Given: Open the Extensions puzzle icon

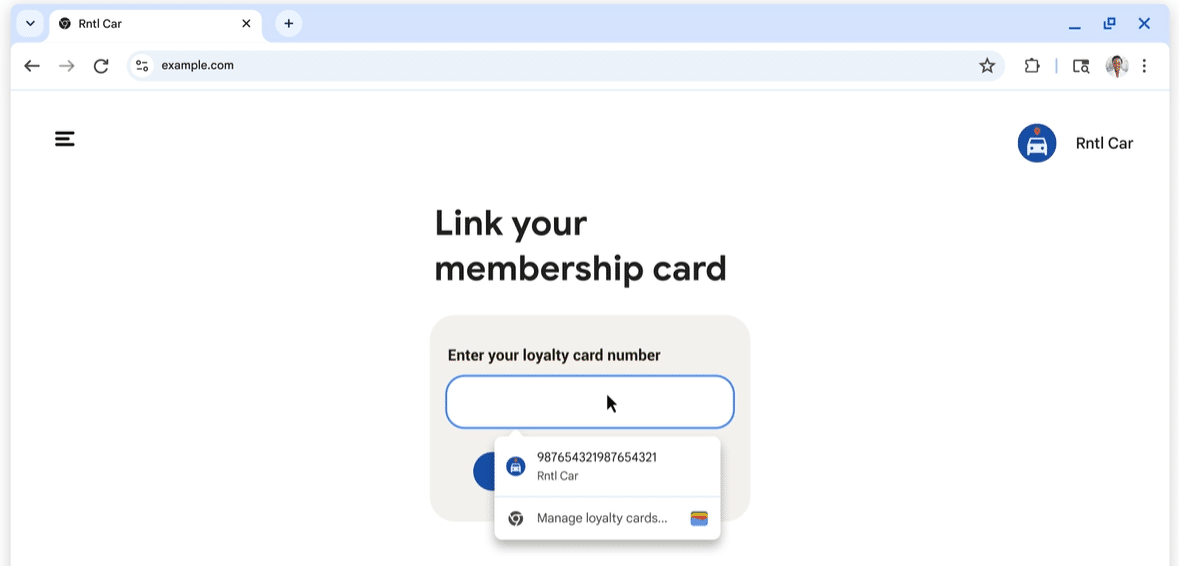Looking at the screenshot, I should point(1032,66).
